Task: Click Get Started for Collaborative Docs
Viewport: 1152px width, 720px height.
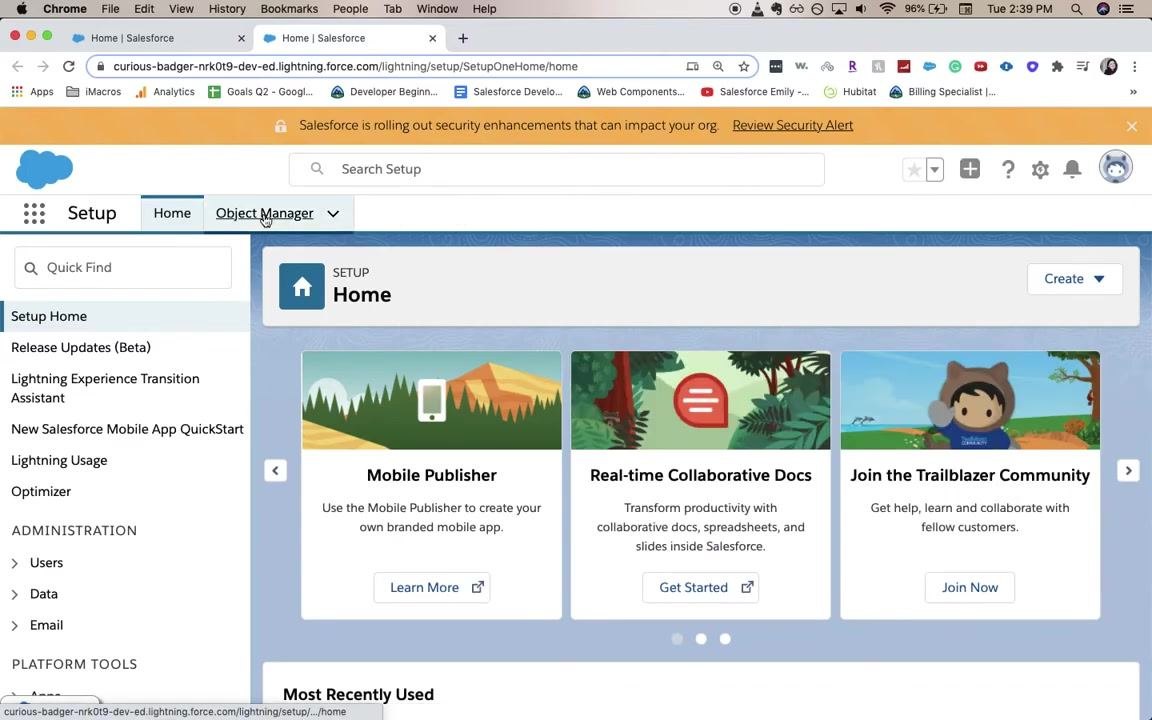Action: (x=700, y=588)
